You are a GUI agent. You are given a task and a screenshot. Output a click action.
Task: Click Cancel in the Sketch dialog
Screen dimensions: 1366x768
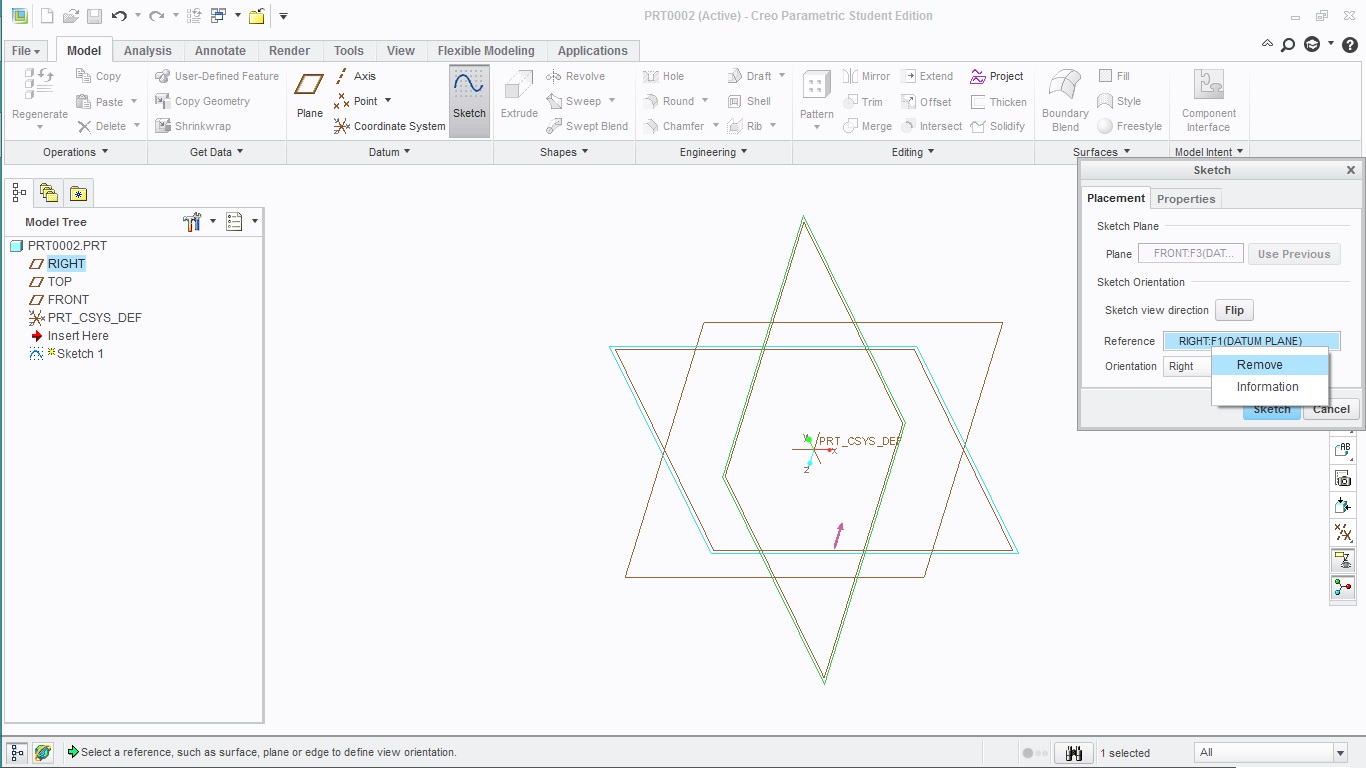click(x=1331, y=409)
